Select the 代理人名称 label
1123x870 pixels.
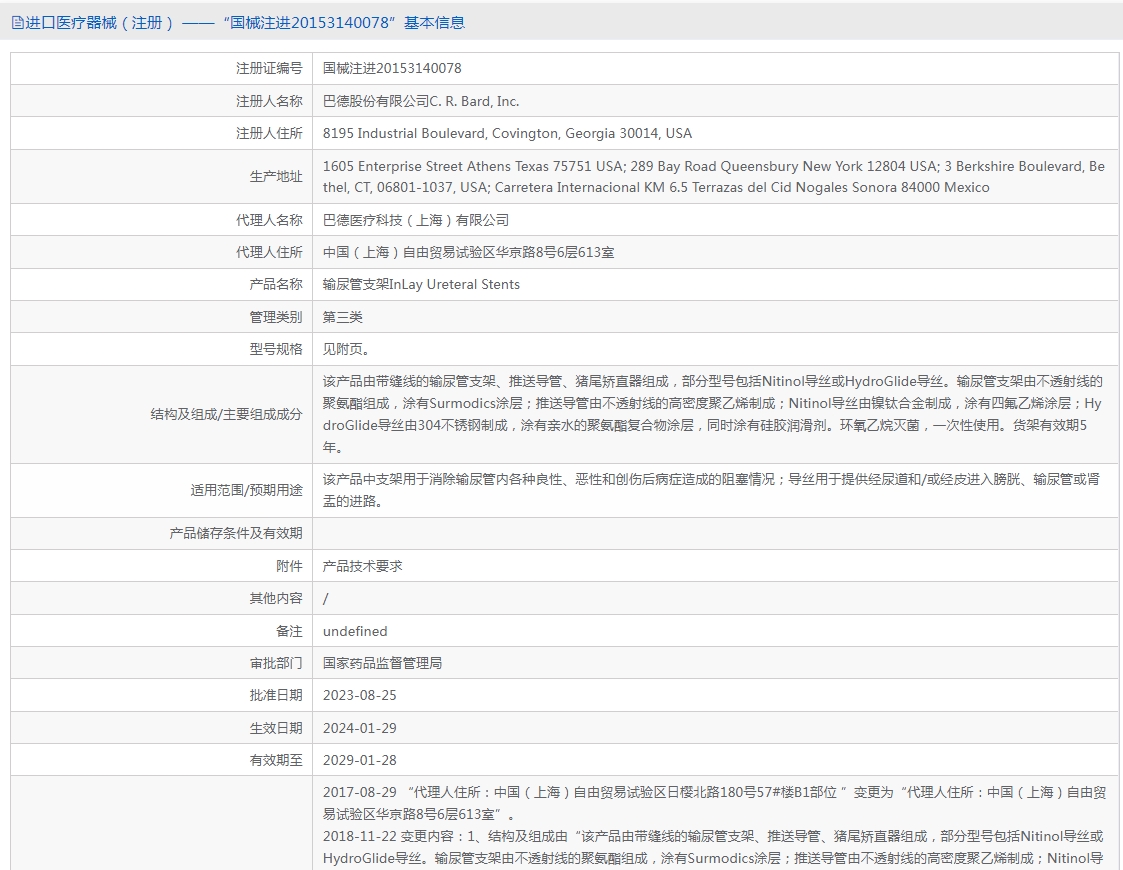coord(269,221)
